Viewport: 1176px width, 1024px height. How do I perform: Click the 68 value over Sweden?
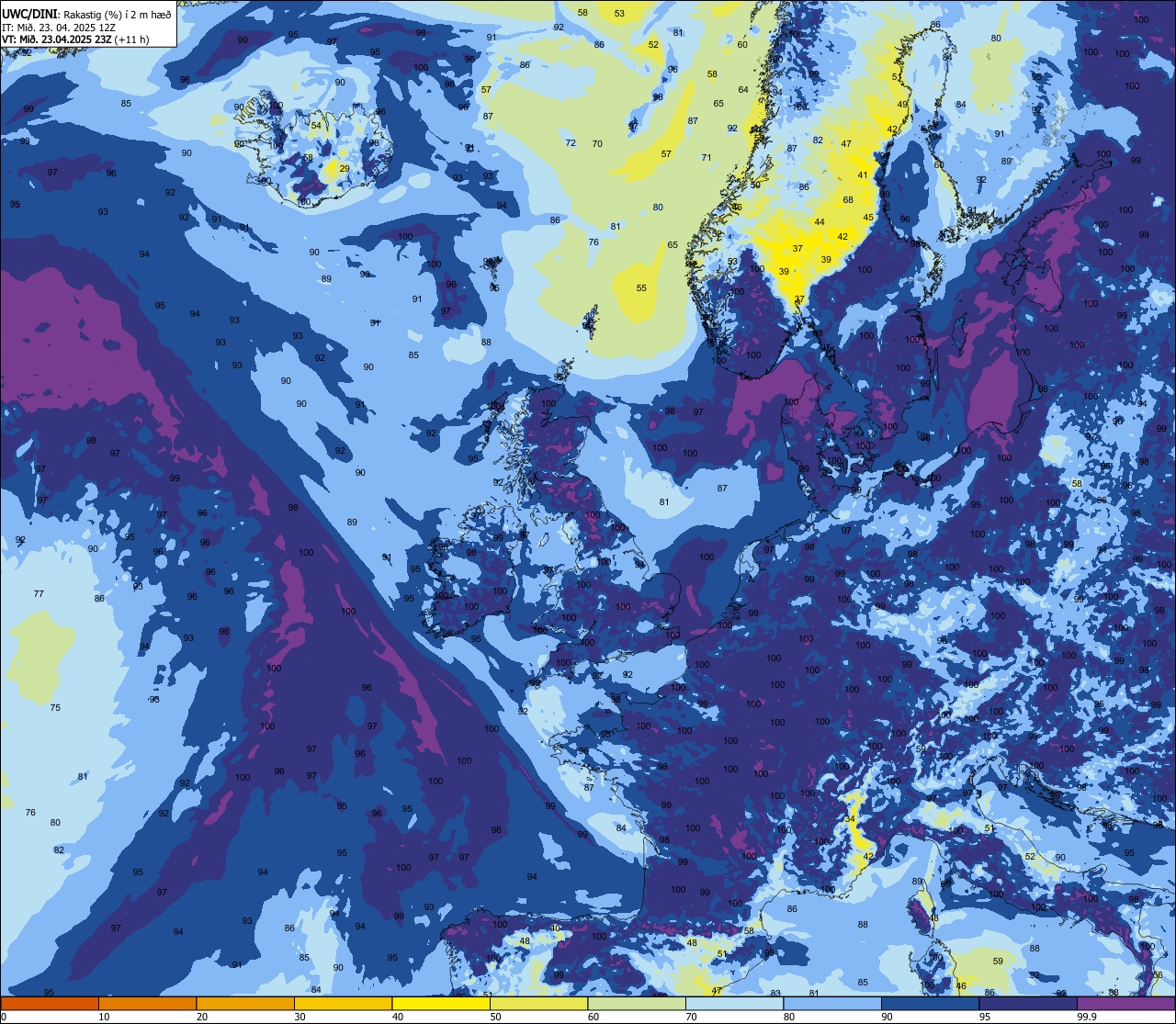pos(848,200)
